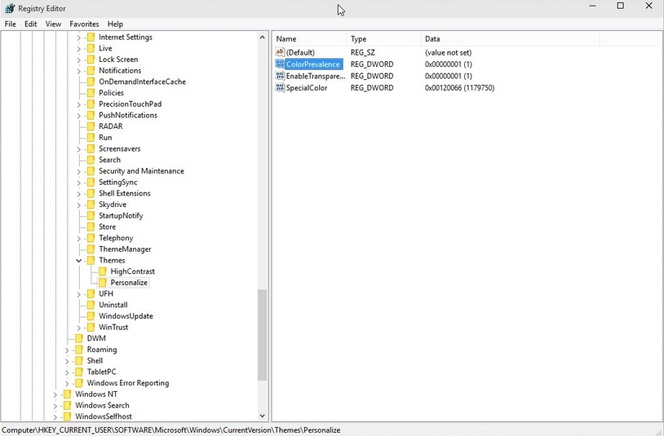664x437 pixels.
Task: Click the HighContrast folder icon
Action: (x=102, y=271)
